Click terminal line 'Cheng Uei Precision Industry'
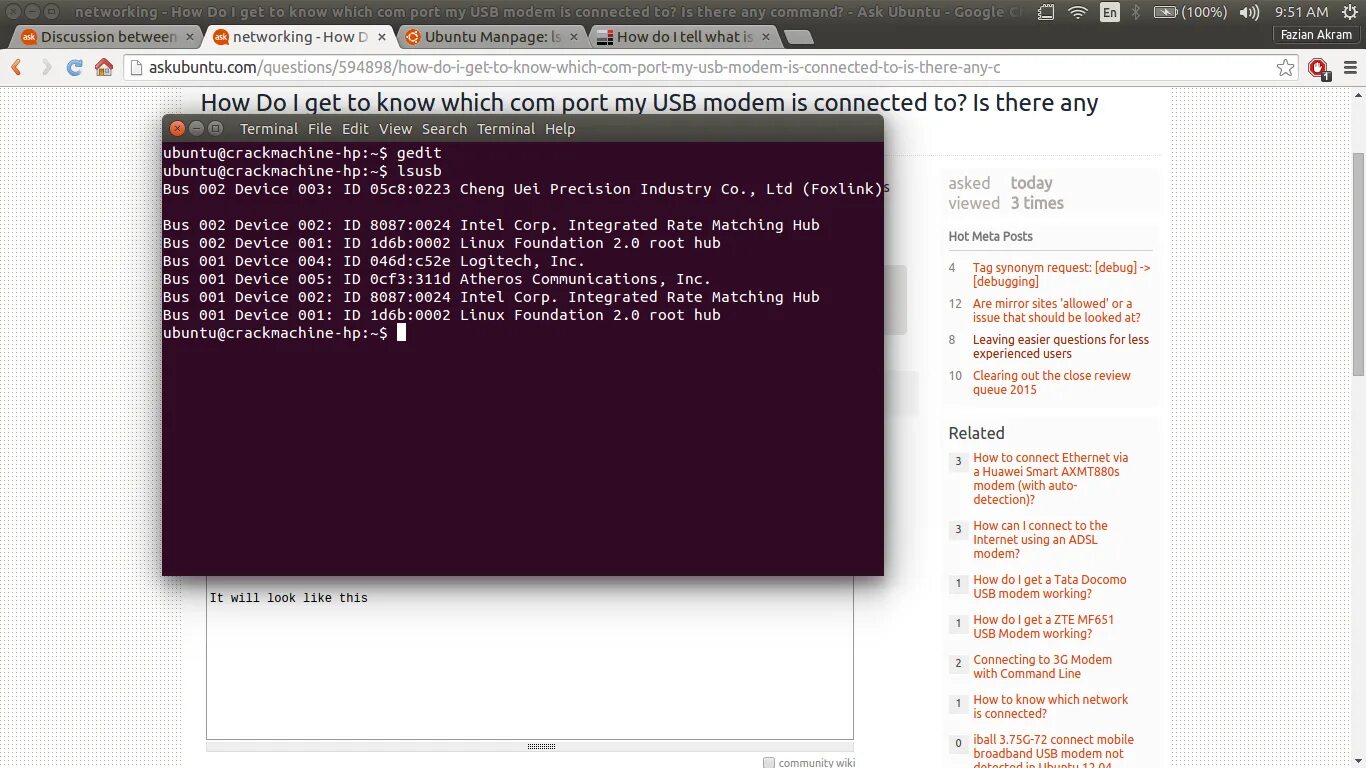This screenshot has width=1366, height=768. [x=523, y=189]
